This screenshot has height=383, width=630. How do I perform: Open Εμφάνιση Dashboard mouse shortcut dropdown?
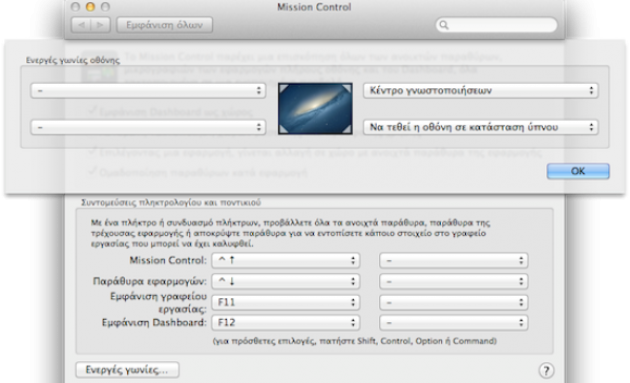pos(454,323)
